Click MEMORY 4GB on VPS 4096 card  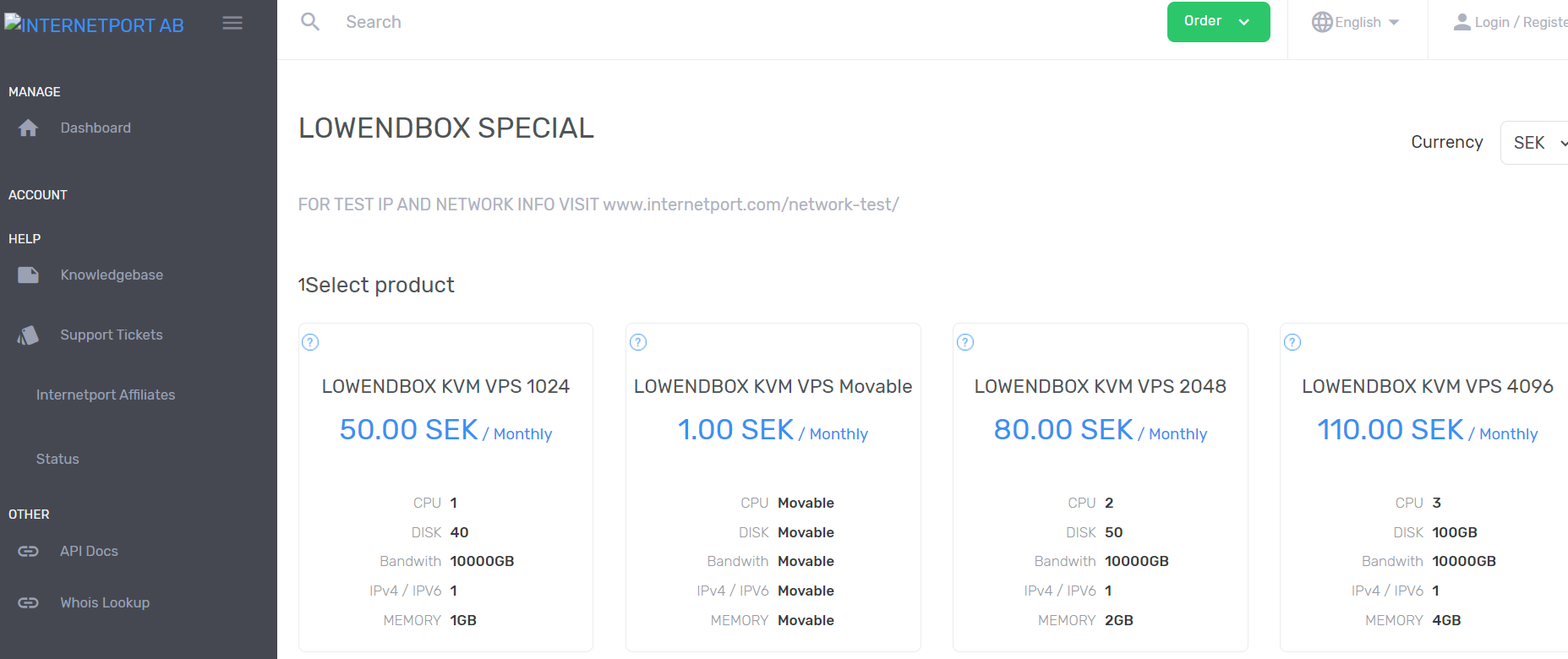(x=1413, y=620)
